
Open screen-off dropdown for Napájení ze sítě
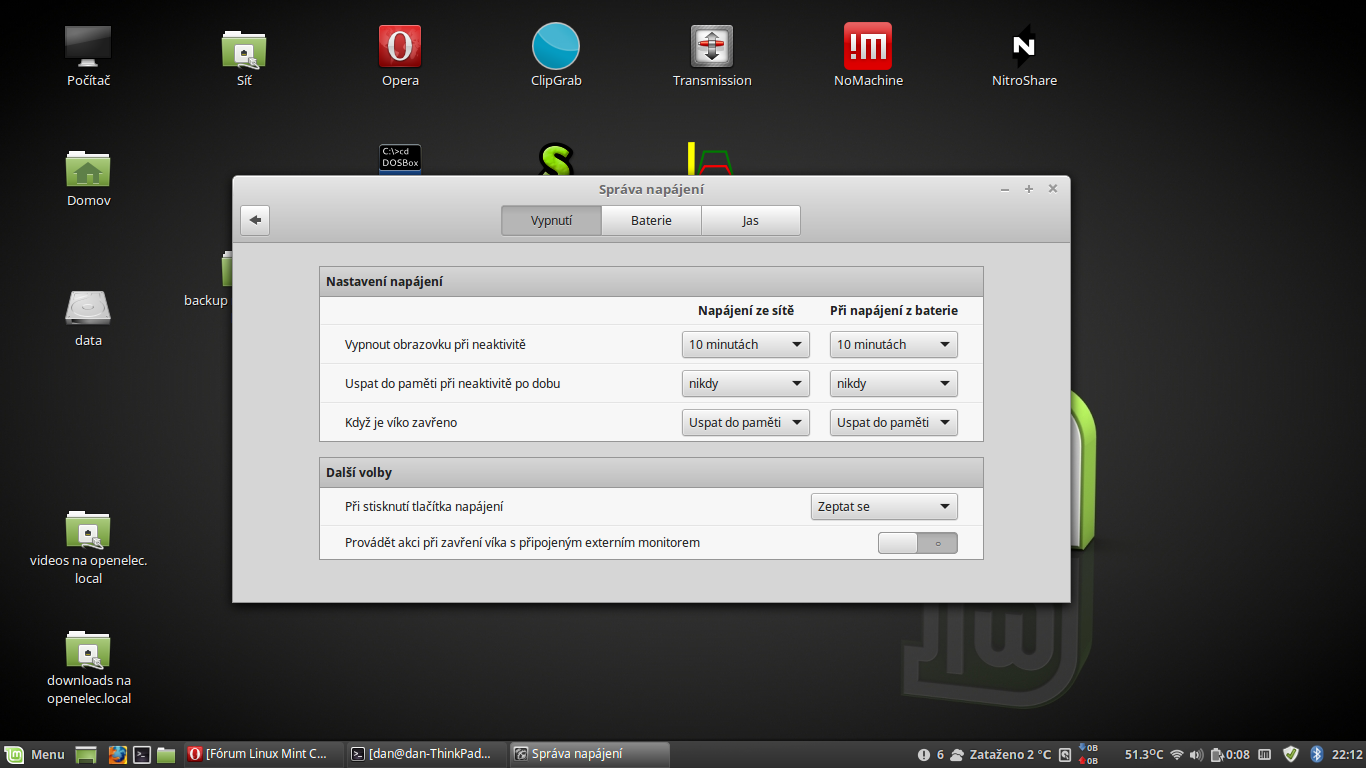coord(745,345)
